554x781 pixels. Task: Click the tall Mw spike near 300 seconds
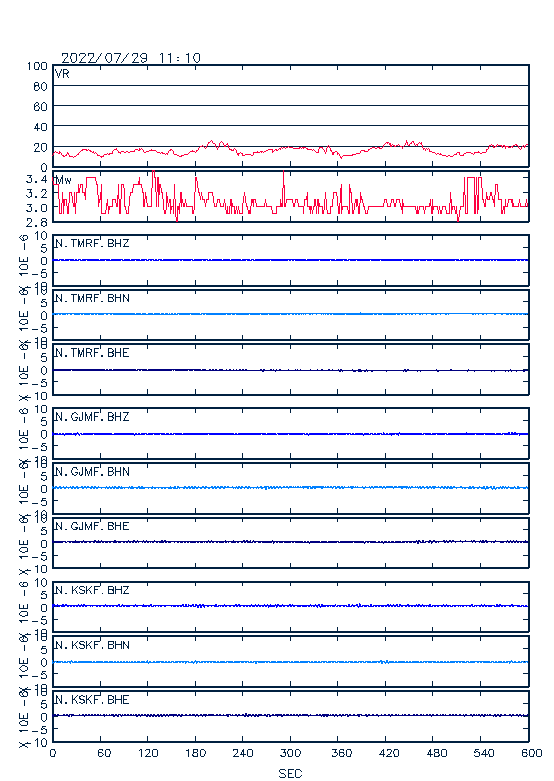283,187
